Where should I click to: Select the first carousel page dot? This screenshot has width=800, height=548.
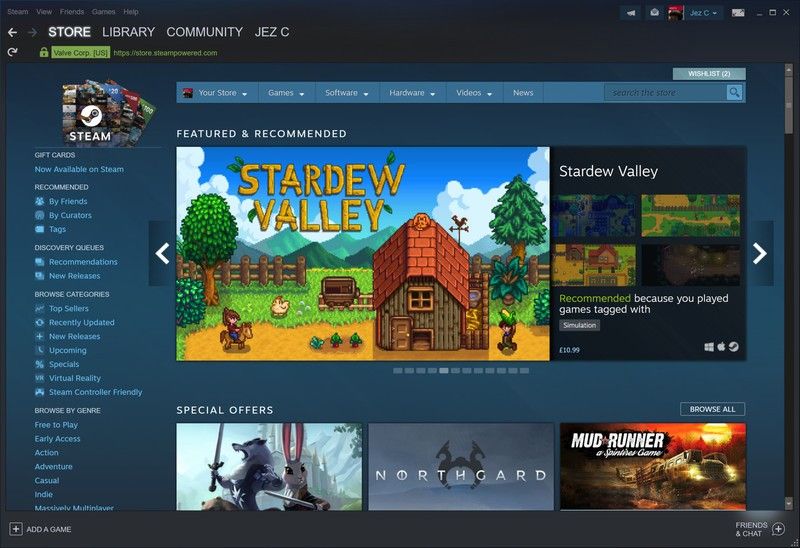pyautogui.click(x=397, y=371)
